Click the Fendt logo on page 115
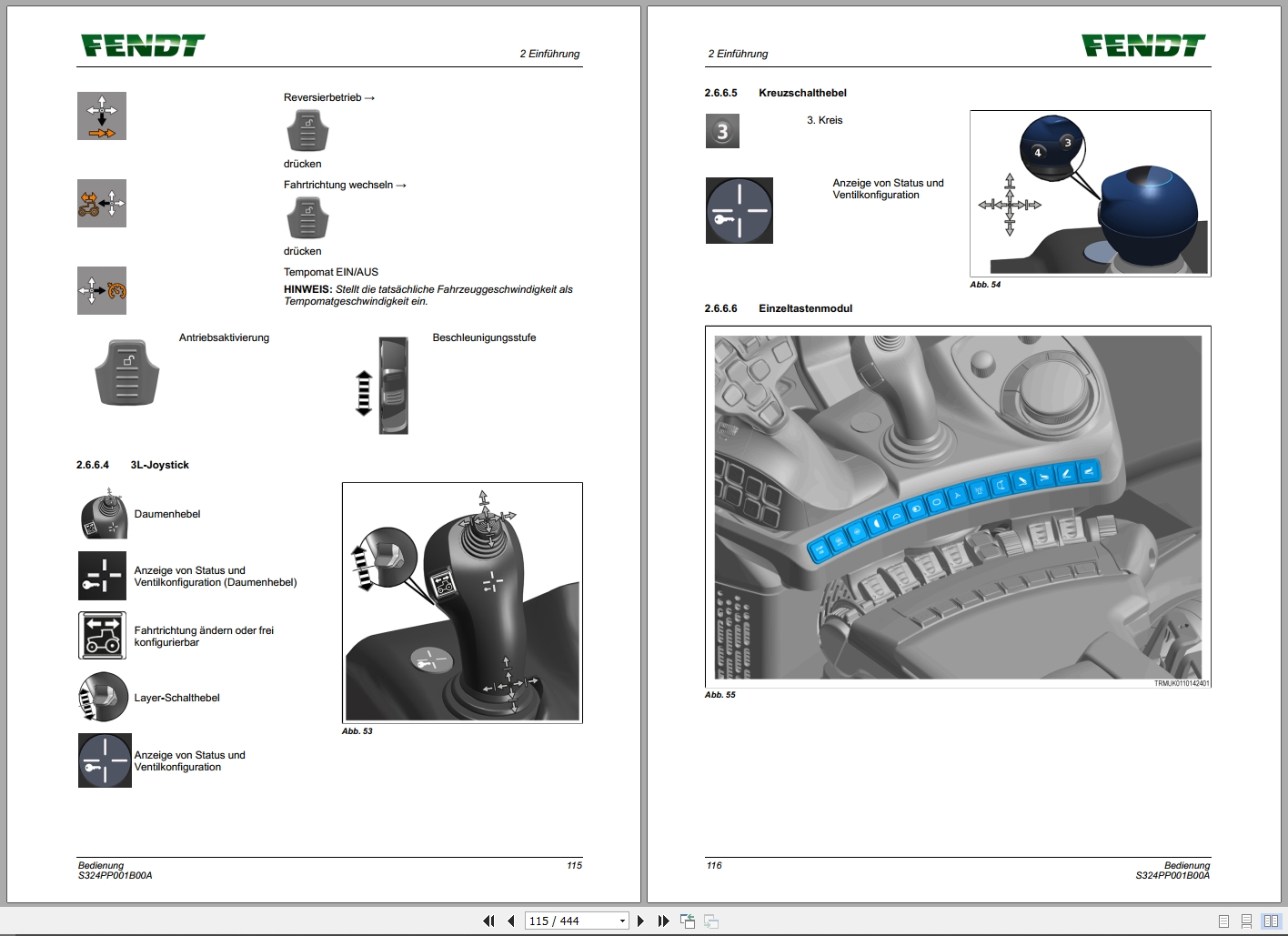The width and height of the screenshot is (1288, 936). [143, 45]
